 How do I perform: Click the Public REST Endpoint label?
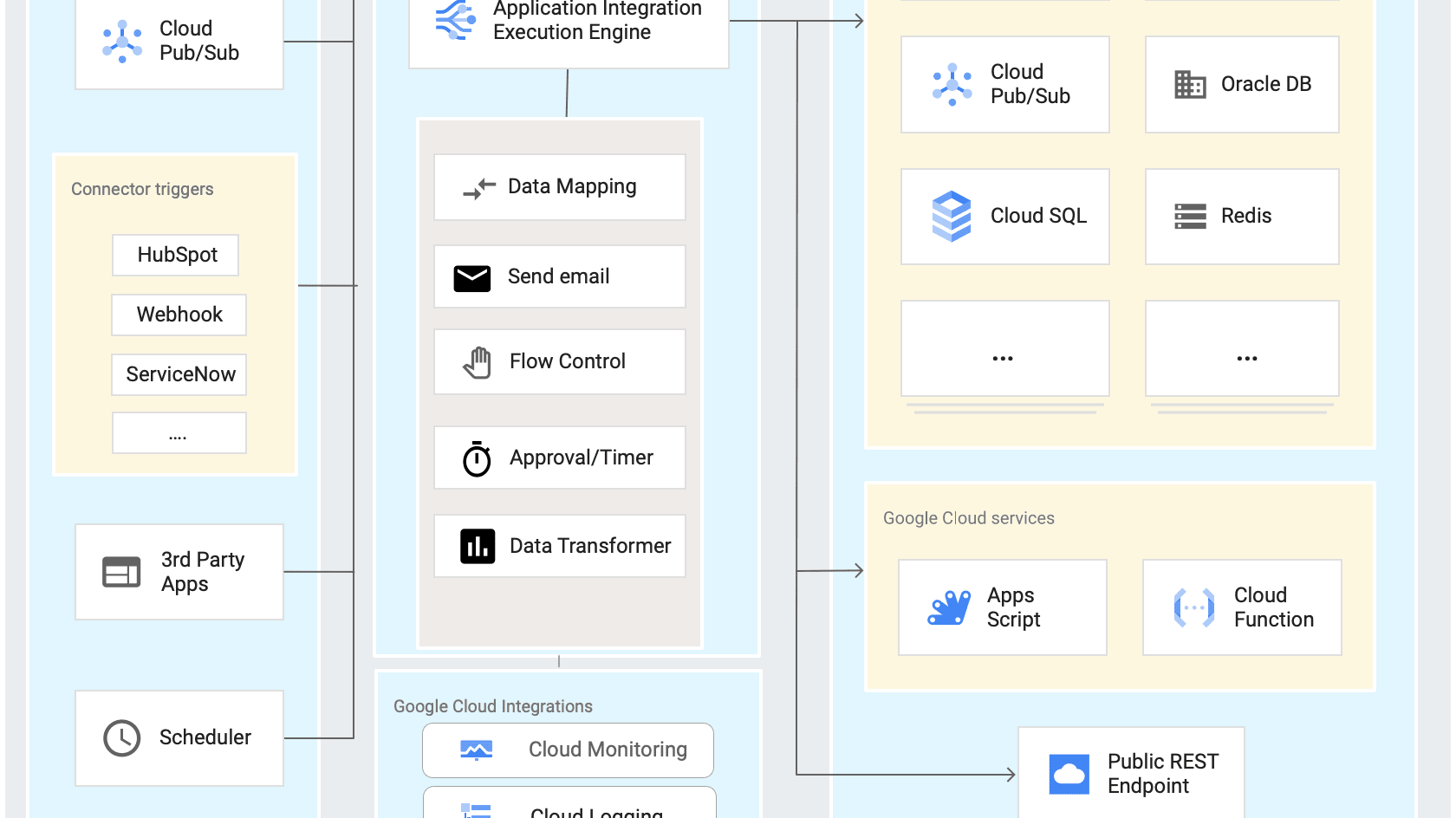point(1163,774)
